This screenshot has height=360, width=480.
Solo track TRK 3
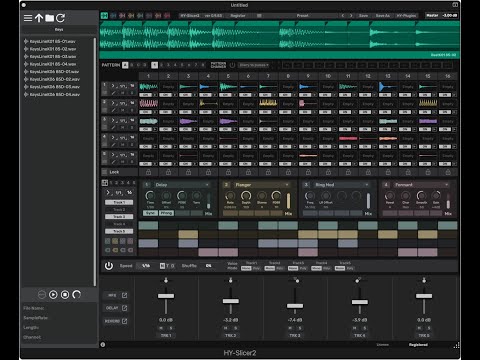[x=300, y=328]
